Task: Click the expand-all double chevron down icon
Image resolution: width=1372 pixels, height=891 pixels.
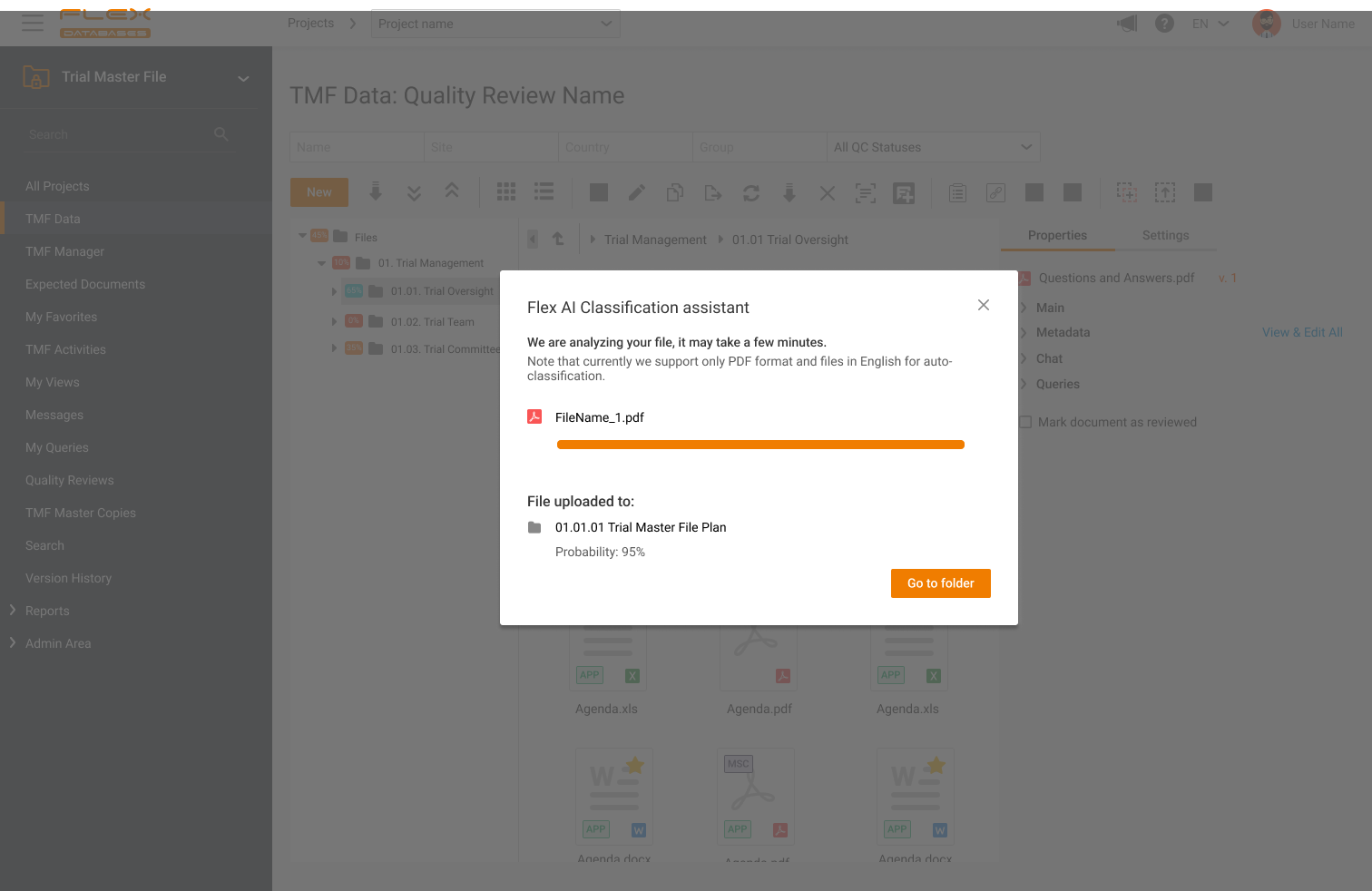Action: pyautogui.click(x=414, y=192)
